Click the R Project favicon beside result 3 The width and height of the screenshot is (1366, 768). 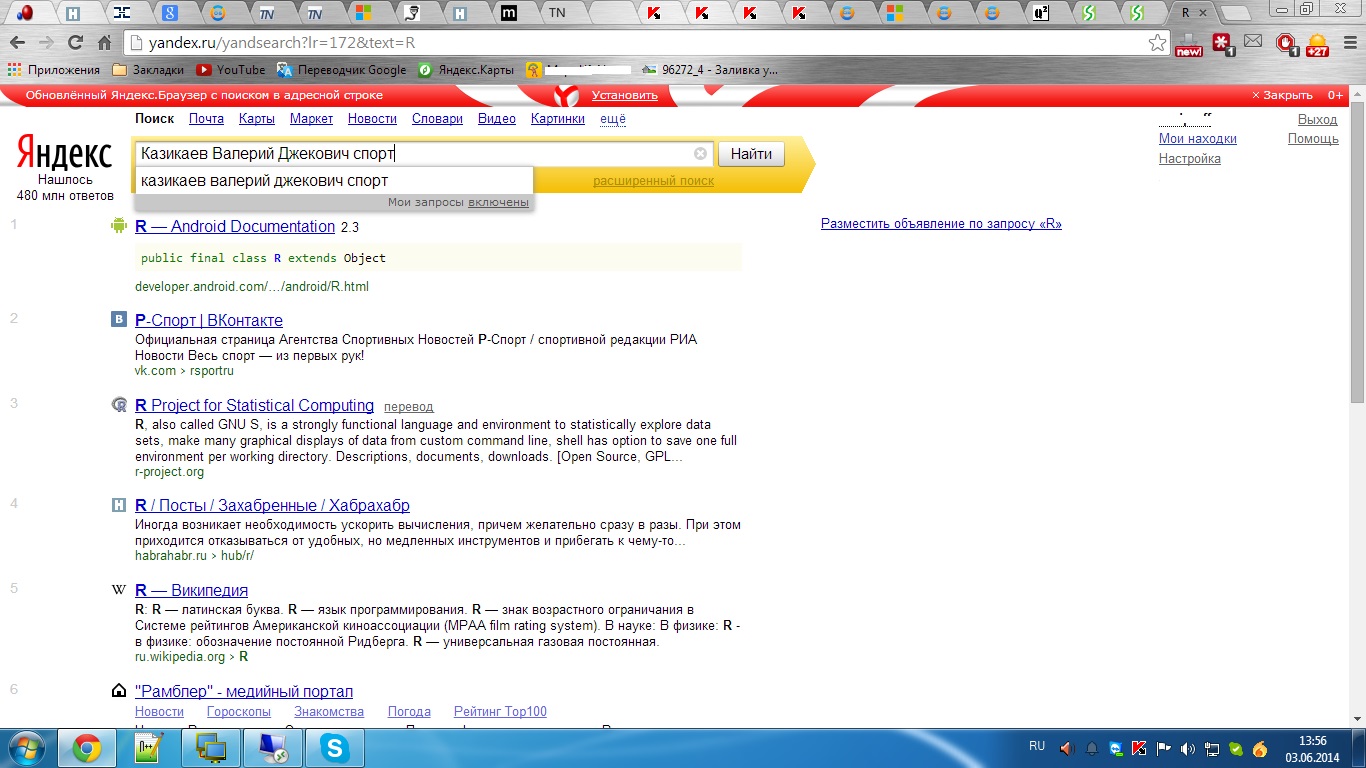(x=119, y=405)
